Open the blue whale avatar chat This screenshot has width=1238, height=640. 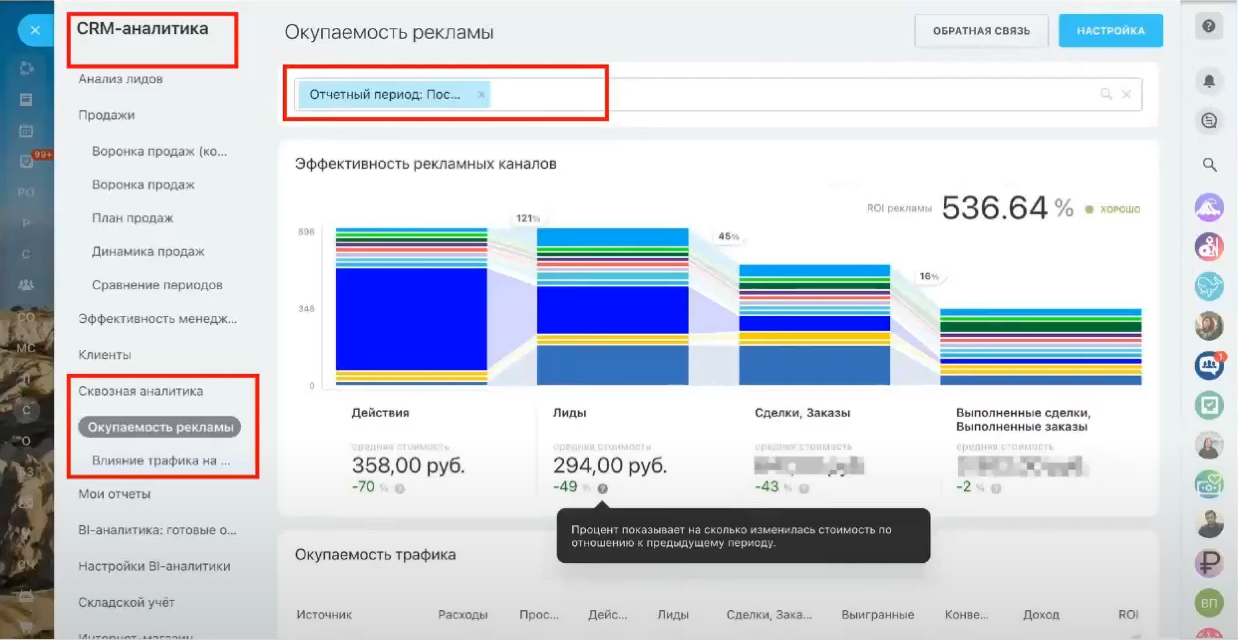tap(1209, 286)
